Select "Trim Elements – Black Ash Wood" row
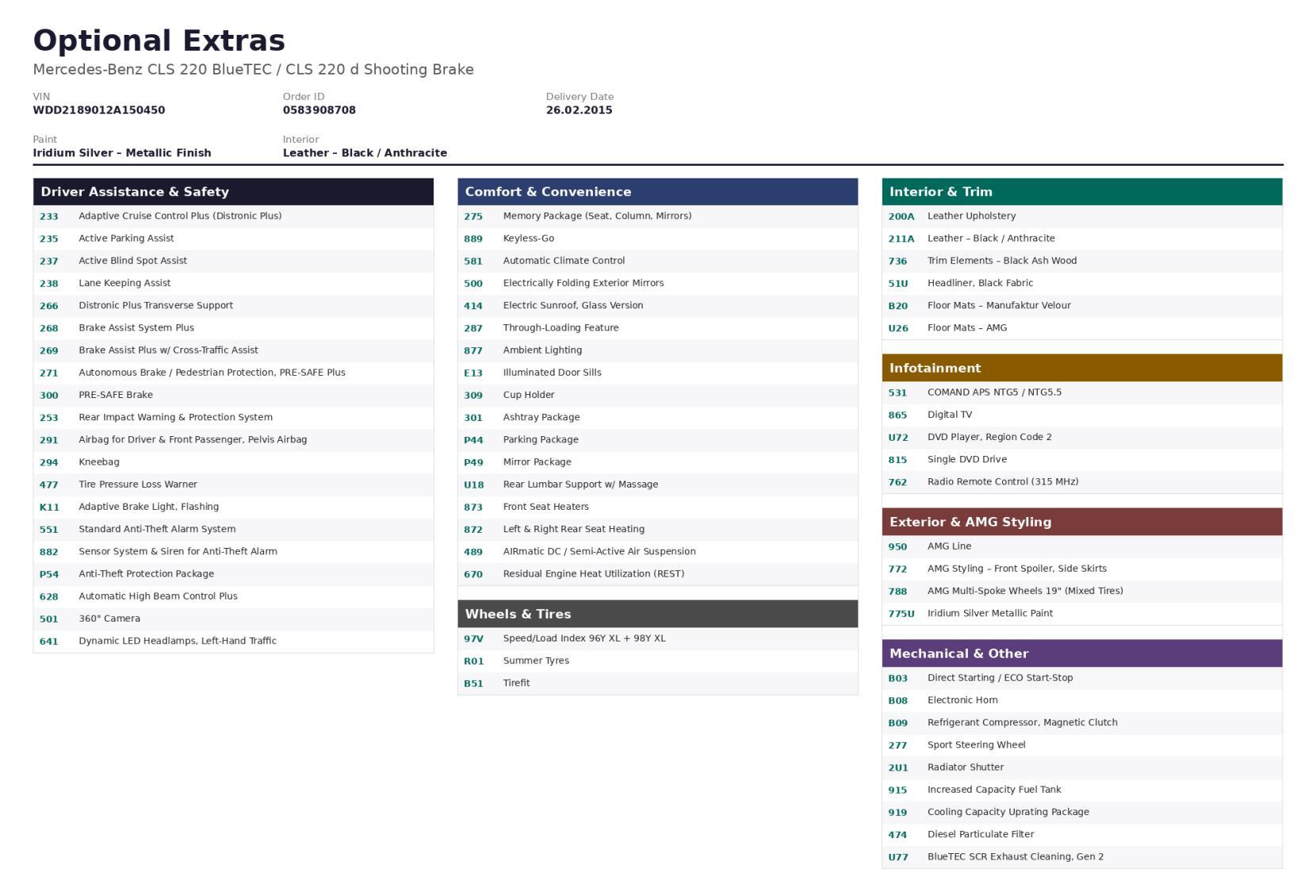The image size is (1316, 896). (1082, 261)
